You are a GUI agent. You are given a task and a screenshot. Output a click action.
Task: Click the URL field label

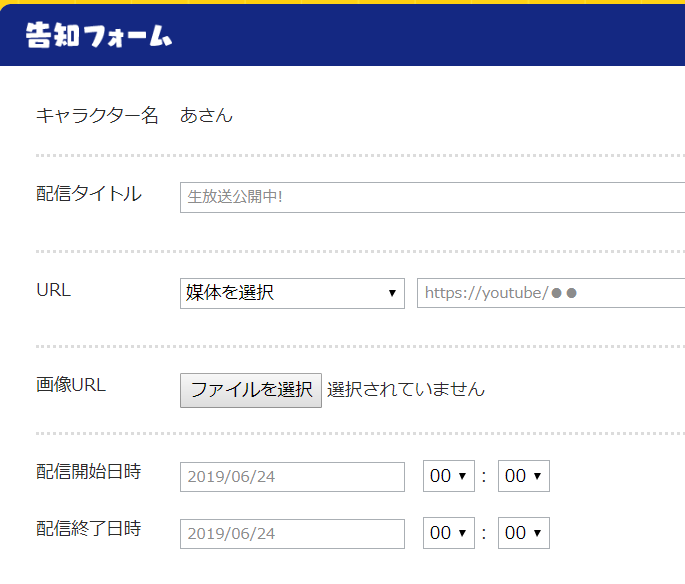53,290
